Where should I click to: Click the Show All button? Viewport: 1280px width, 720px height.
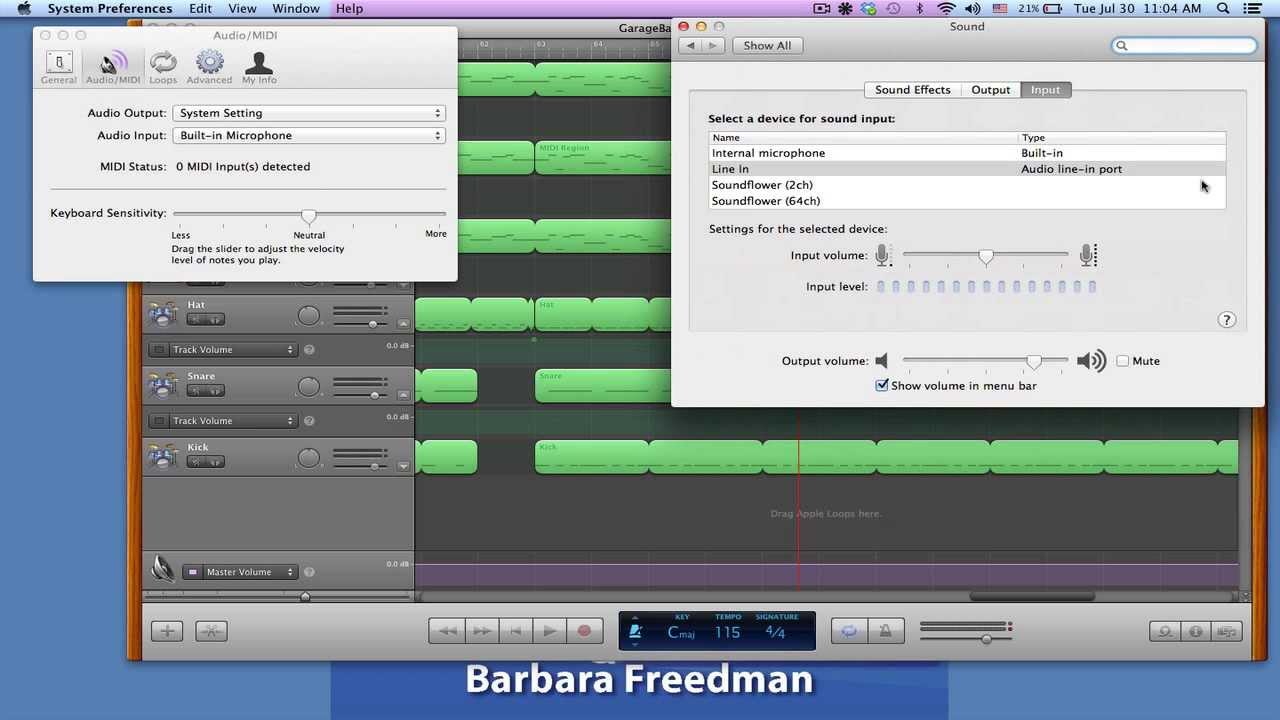(767, 45)
